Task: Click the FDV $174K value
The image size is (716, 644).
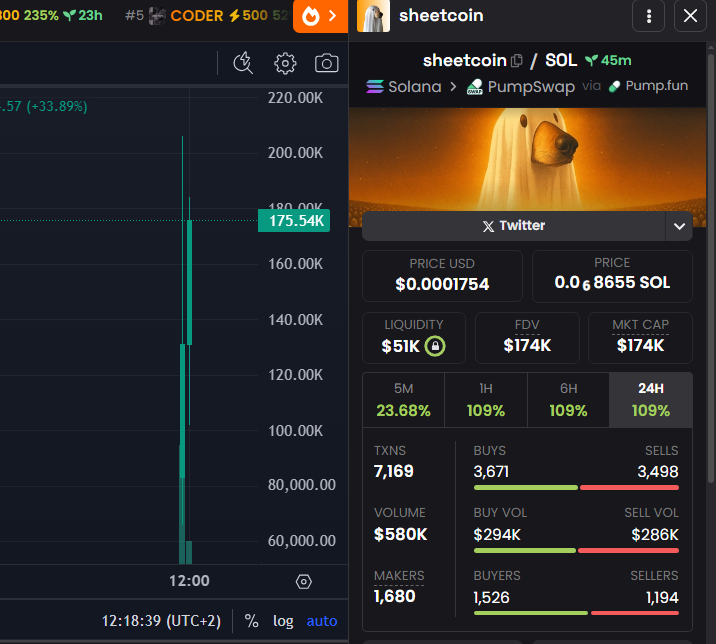Action: click(527, 345)
